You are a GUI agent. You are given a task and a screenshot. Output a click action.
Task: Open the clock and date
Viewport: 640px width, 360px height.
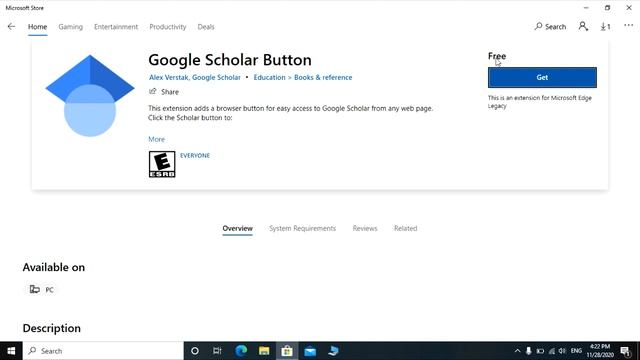pos(600,351)
